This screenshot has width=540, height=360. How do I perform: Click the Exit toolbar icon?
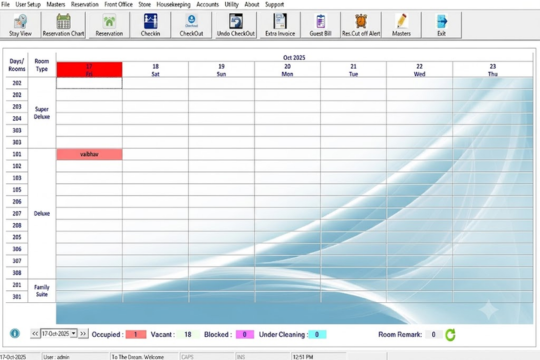442,25
